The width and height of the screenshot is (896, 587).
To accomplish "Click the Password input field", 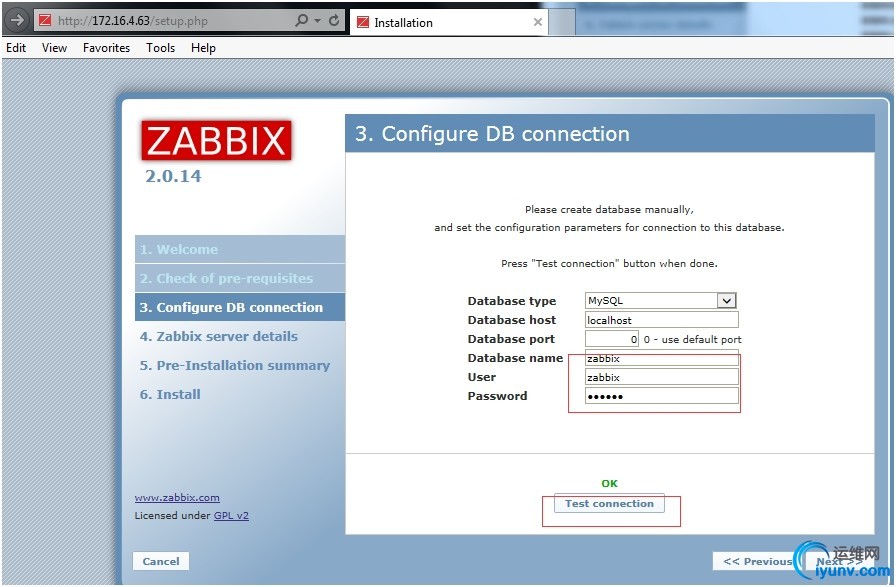I will [x=662, y=396].
